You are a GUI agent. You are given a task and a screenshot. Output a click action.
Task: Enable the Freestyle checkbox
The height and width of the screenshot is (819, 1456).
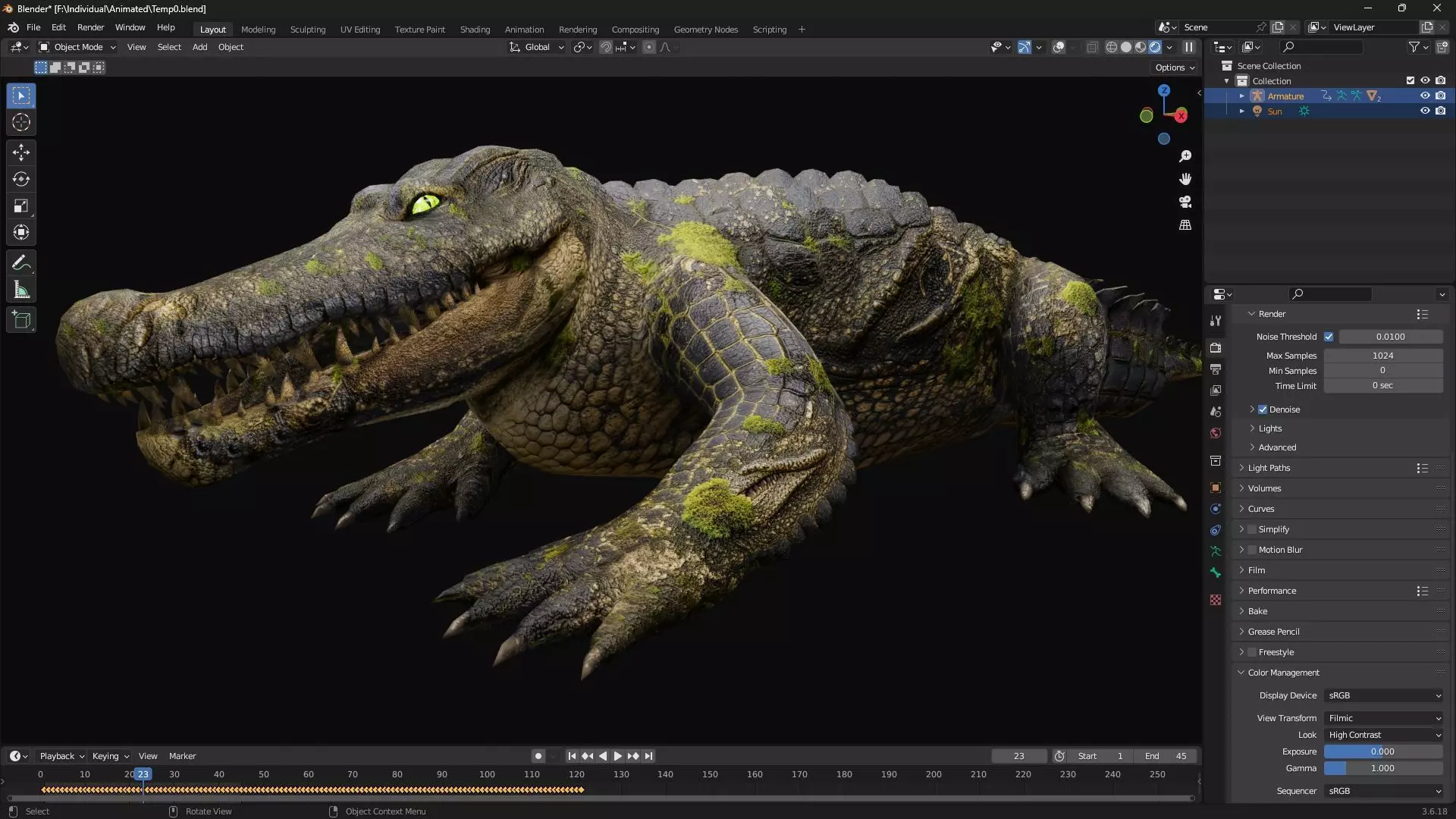pyautogui.click(x=1252, y=652)
